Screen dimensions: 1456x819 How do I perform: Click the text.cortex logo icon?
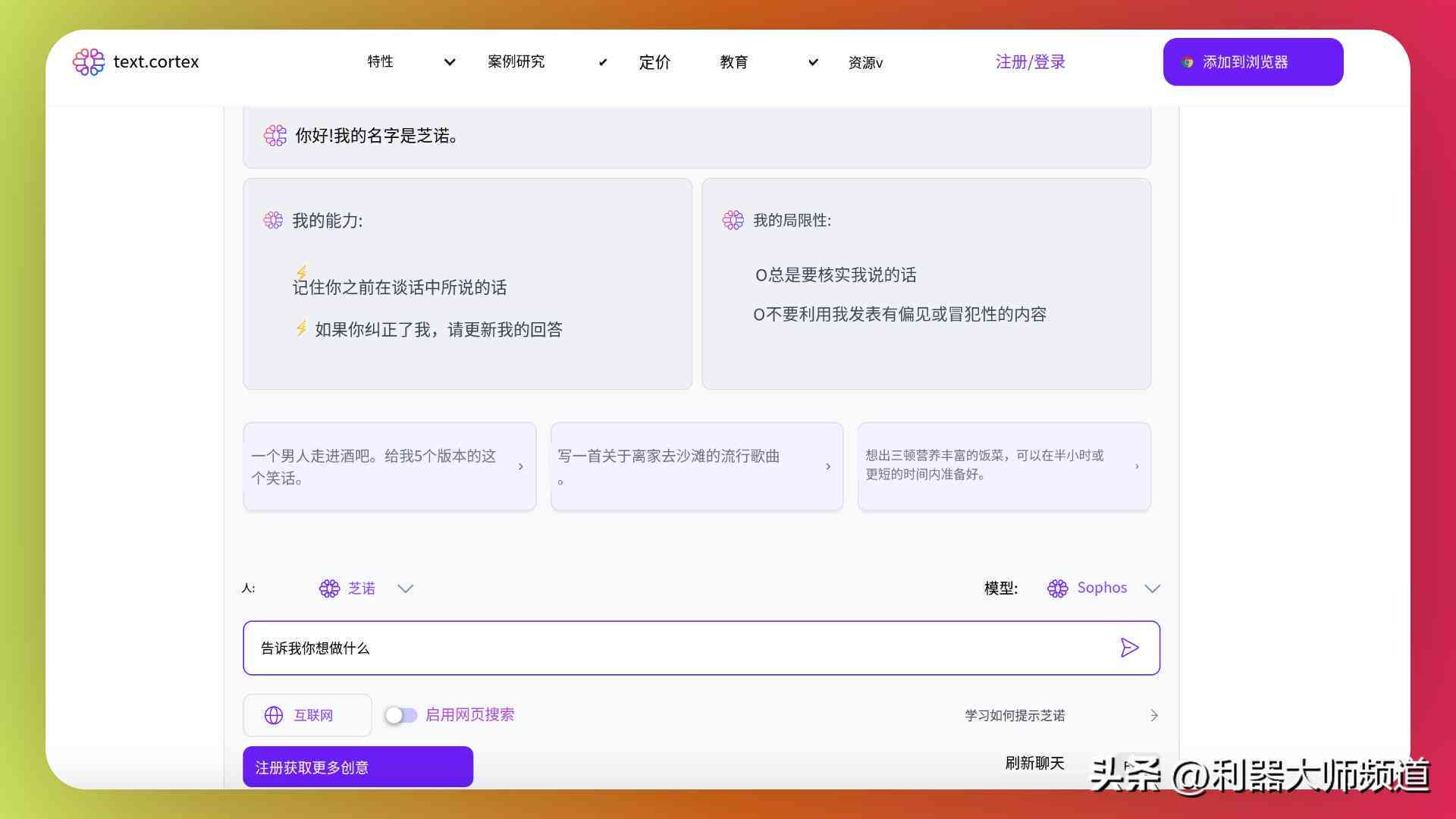[89, 61]
